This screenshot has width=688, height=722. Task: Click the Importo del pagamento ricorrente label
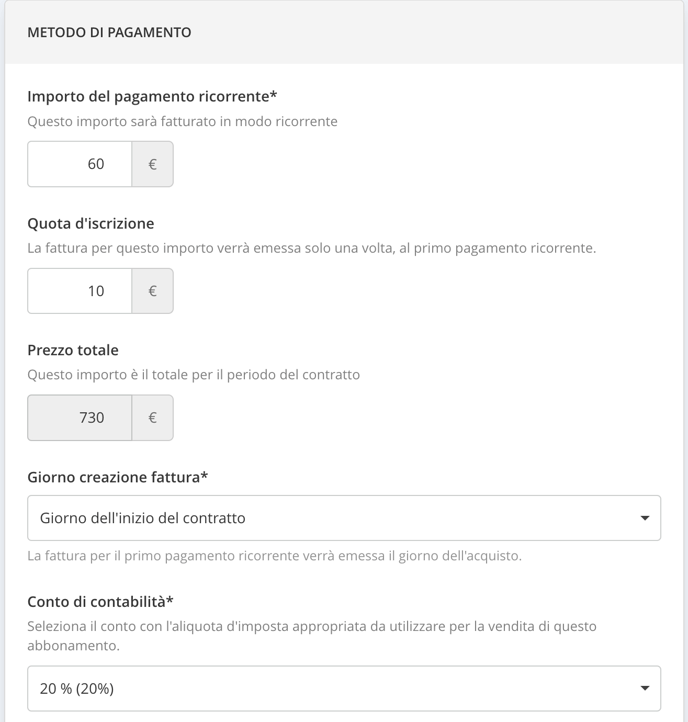(x=152, y=97)
